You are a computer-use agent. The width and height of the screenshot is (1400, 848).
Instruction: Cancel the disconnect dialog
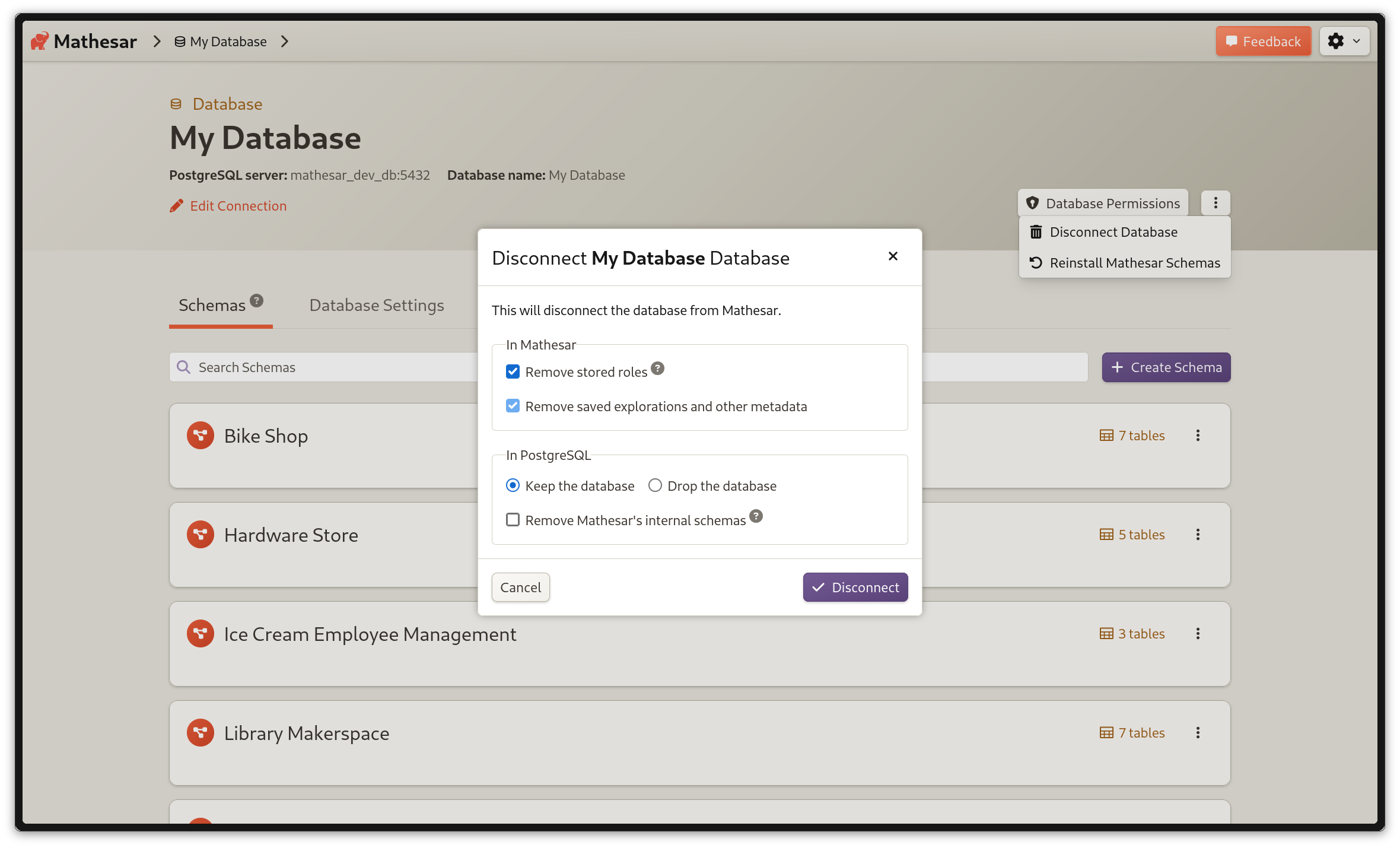pyautogui.click(x=520, y=587)
